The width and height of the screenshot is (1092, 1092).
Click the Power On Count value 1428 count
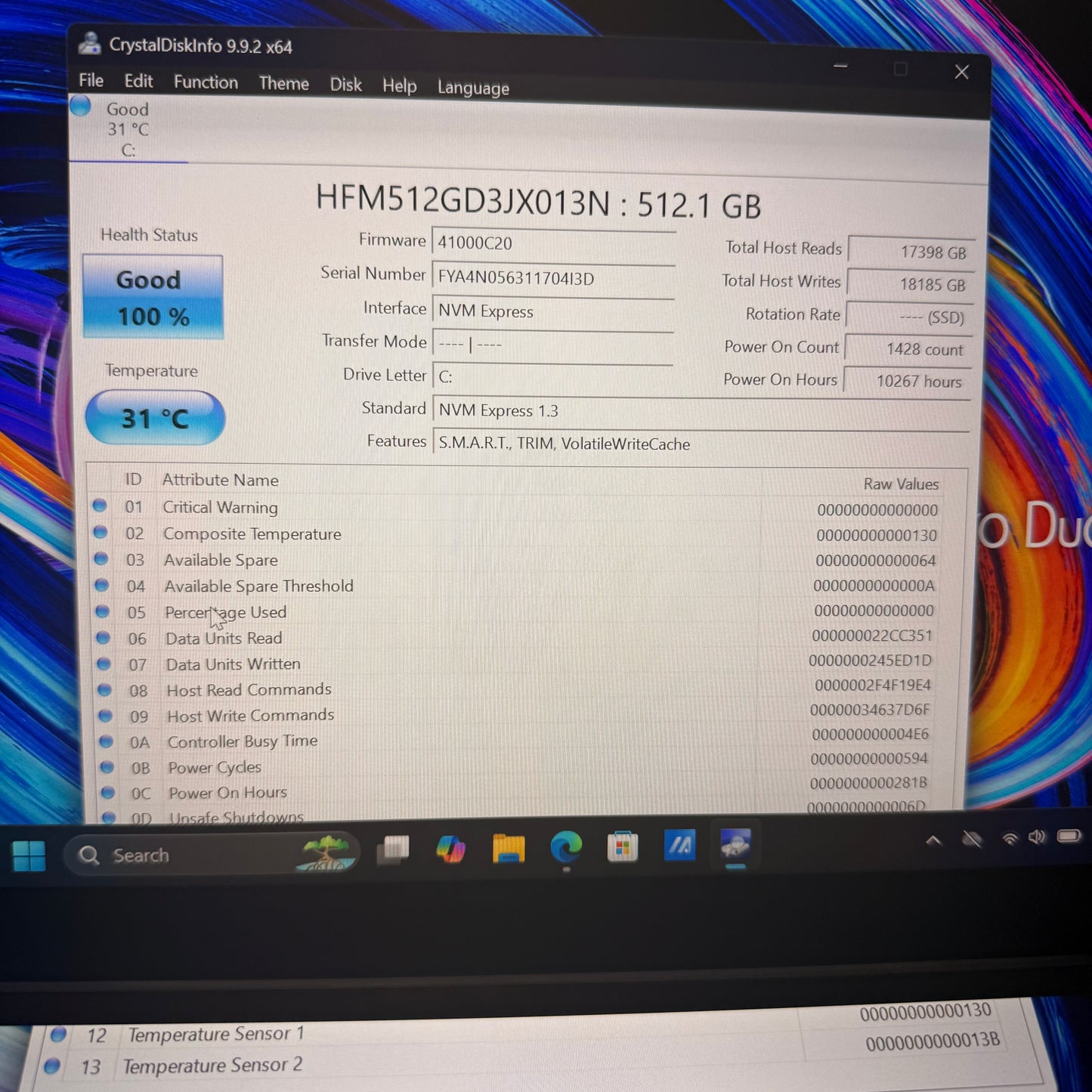pos(908,349)
